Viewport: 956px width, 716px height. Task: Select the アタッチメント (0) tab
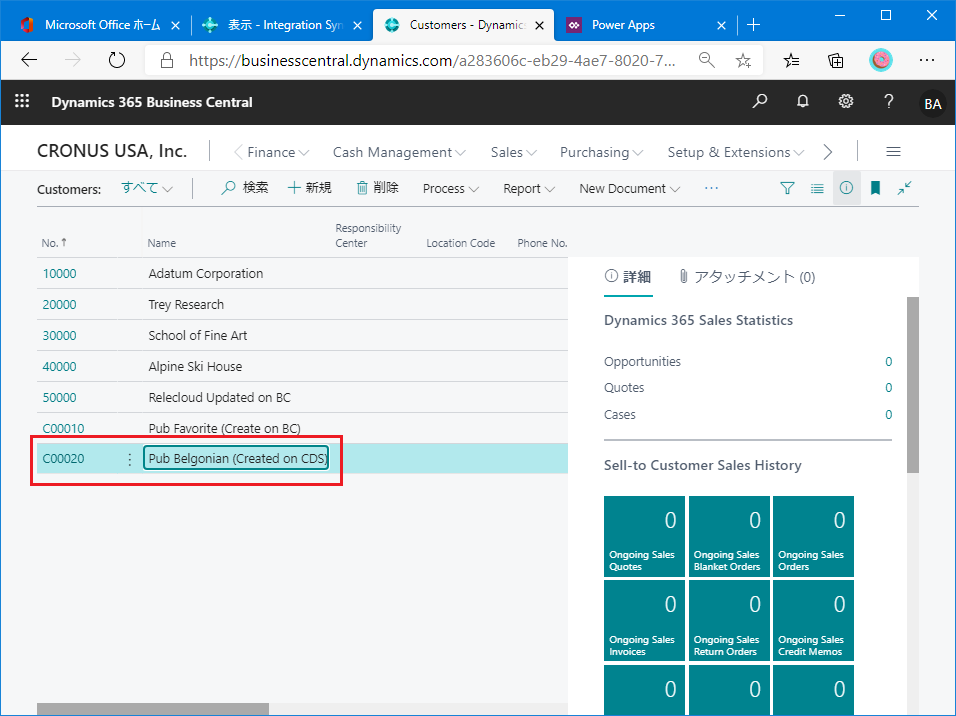(747, 277)
